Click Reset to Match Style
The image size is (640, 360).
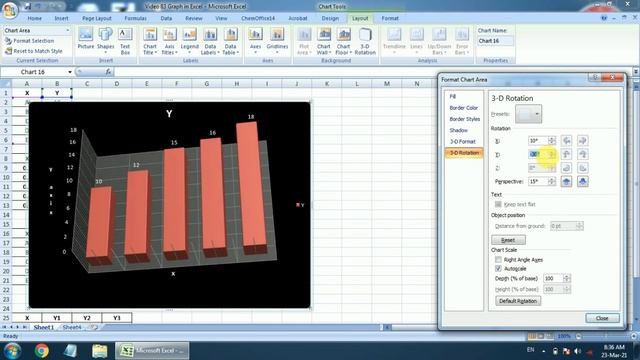pyautogui.click(x=33, y=51)
